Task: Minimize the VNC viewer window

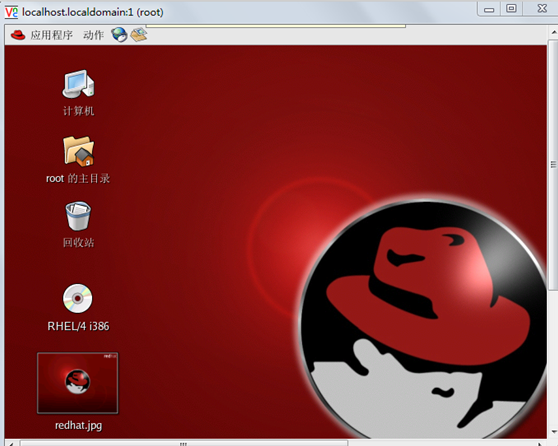Action: click(x=489, y=9)
